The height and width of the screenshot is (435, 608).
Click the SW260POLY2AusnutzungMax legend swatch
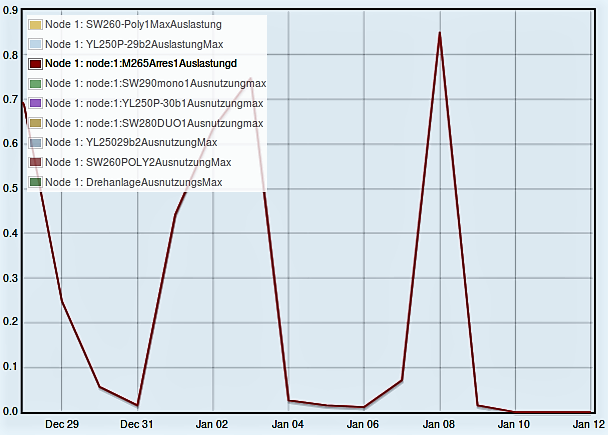(36, 162)
